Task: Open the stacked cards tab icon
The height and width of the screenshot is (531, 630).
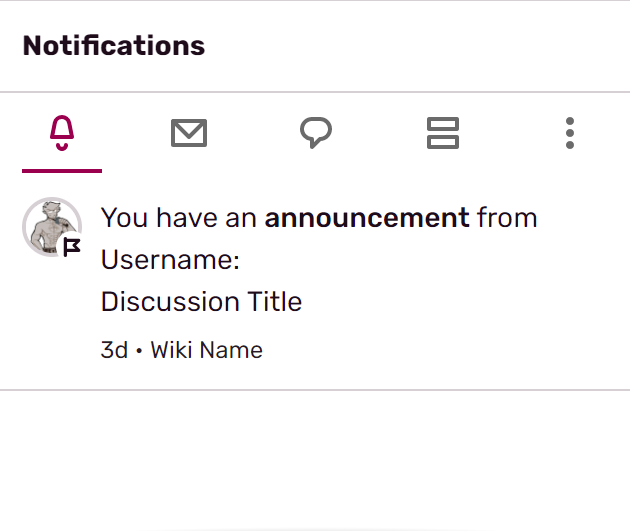Action: click(x=442, y=133)
